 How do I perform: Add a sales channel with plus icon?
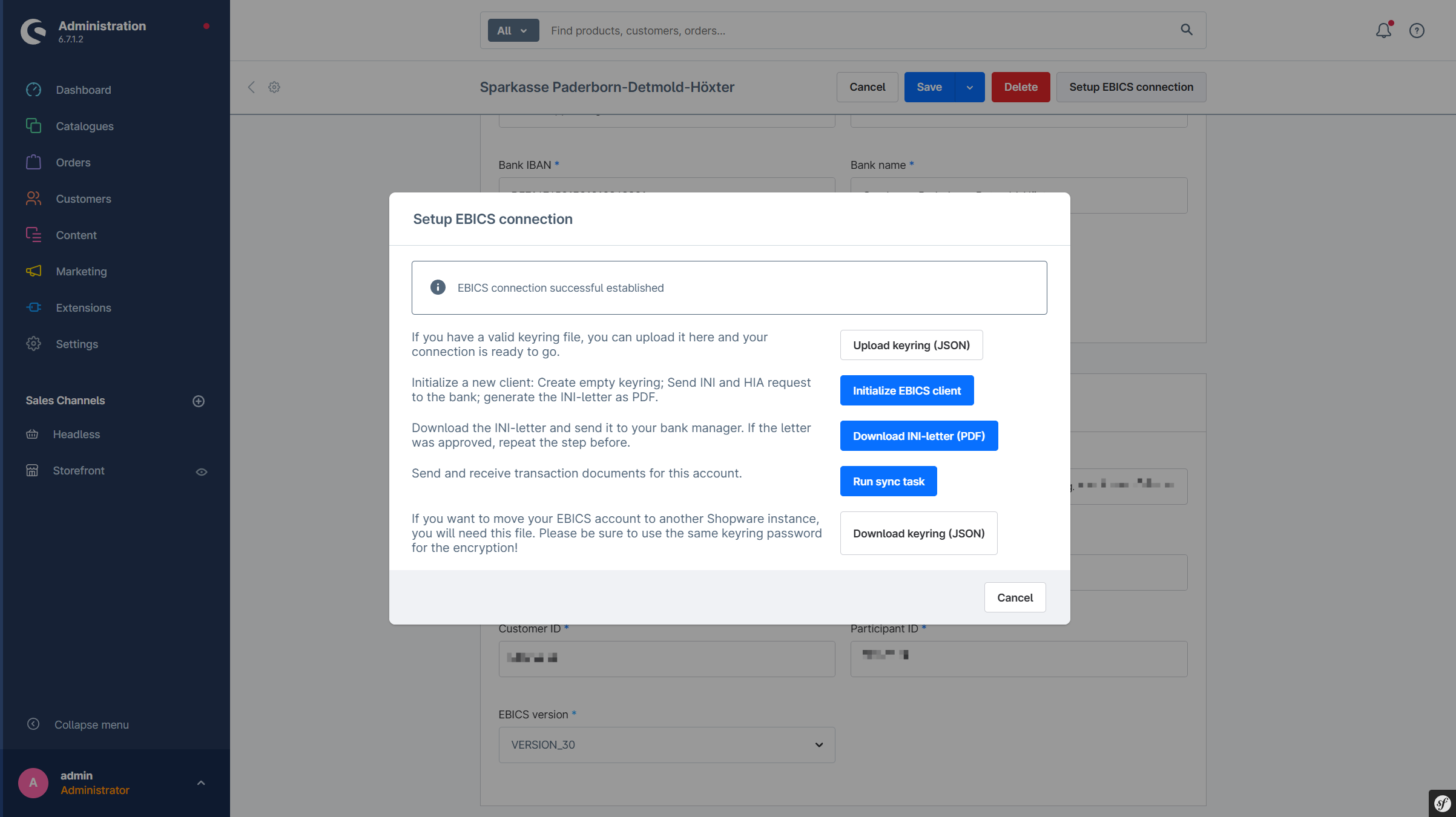[199, 401]
